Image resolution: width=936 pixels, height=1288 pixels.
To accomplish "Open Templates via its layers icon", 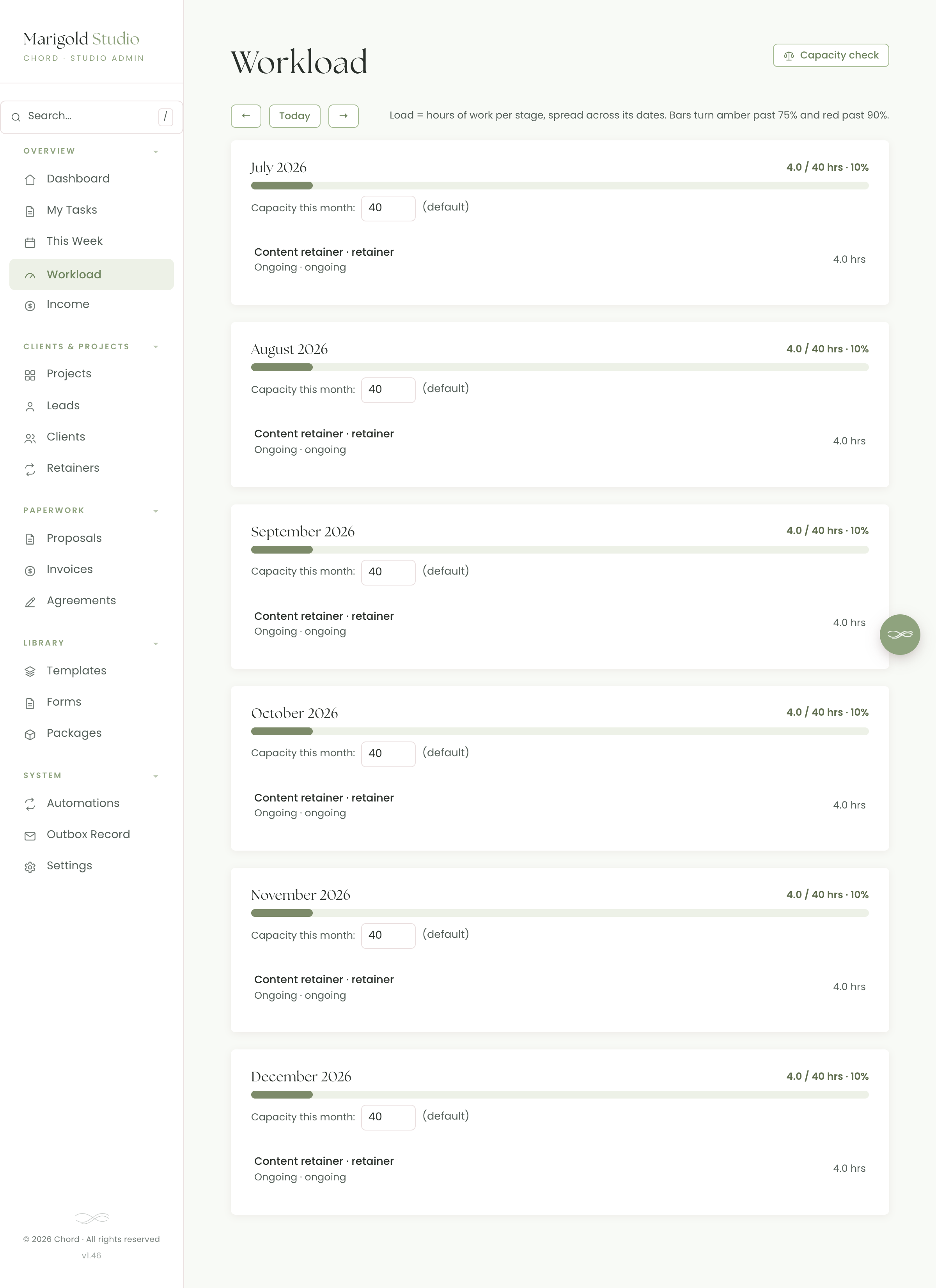I will (30, 672).
